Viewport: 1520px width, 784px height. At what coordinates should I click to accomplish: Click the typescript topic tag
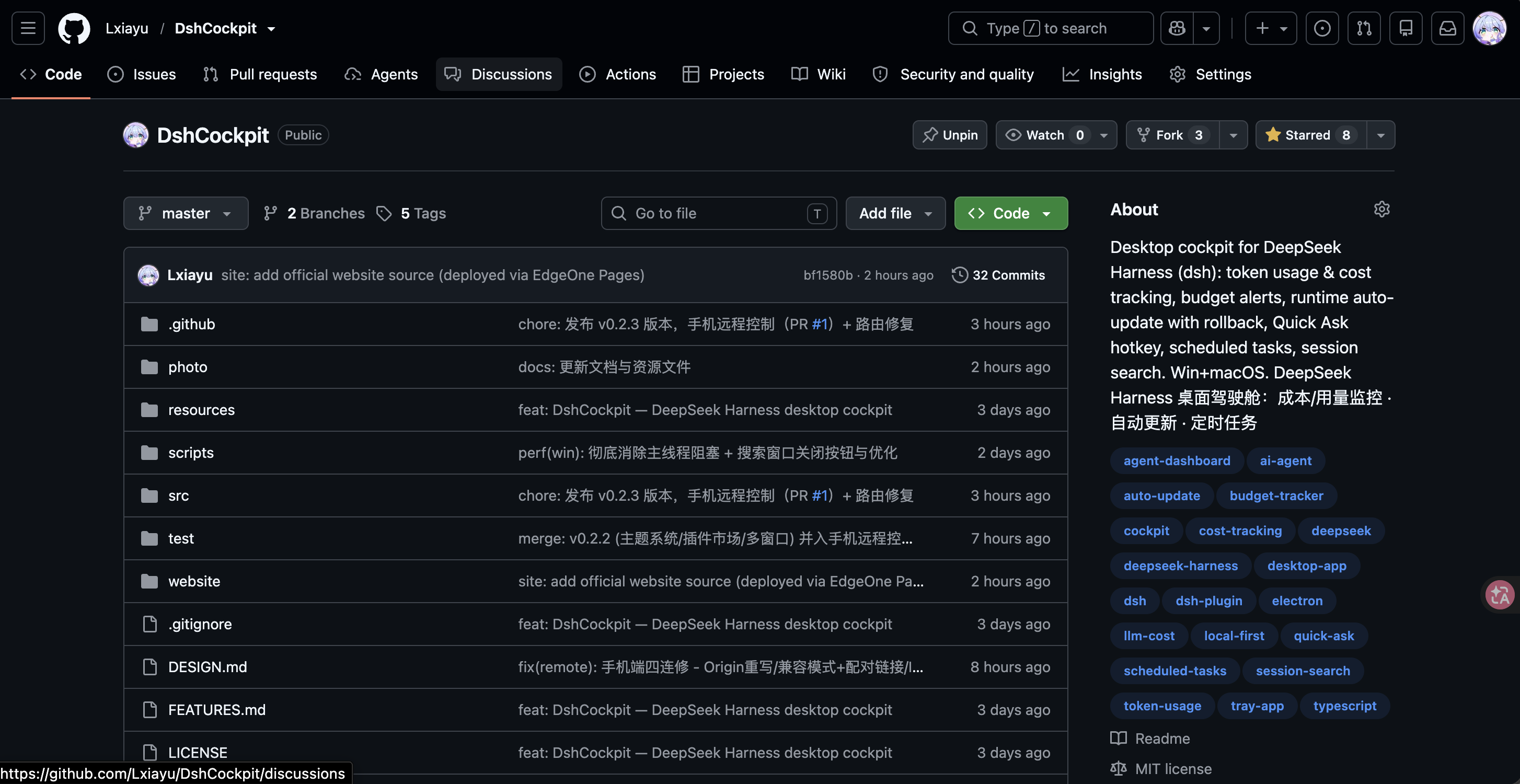(1344, 706)
